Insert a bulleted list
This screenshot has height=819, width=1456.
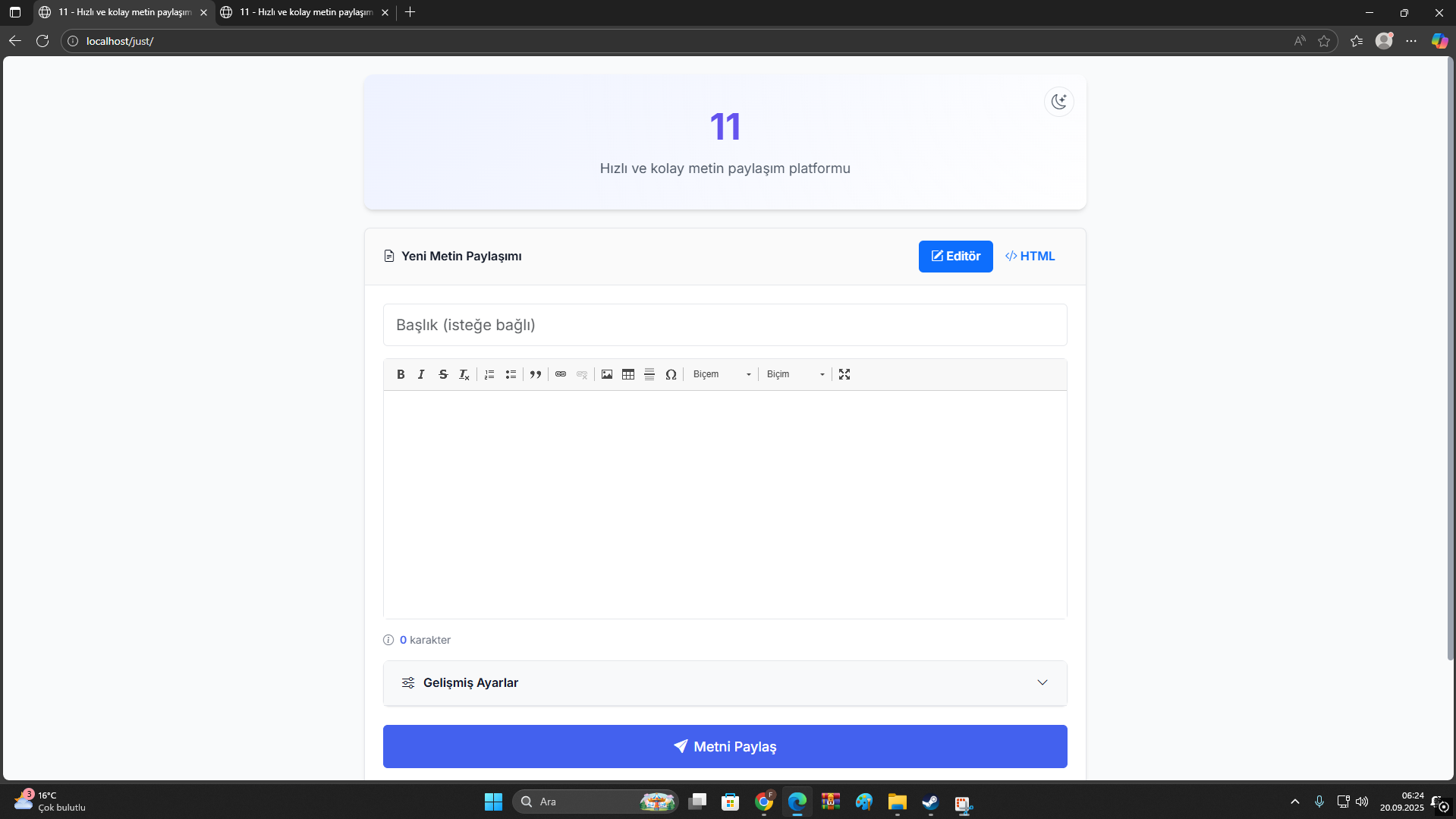tap(511, 374)
